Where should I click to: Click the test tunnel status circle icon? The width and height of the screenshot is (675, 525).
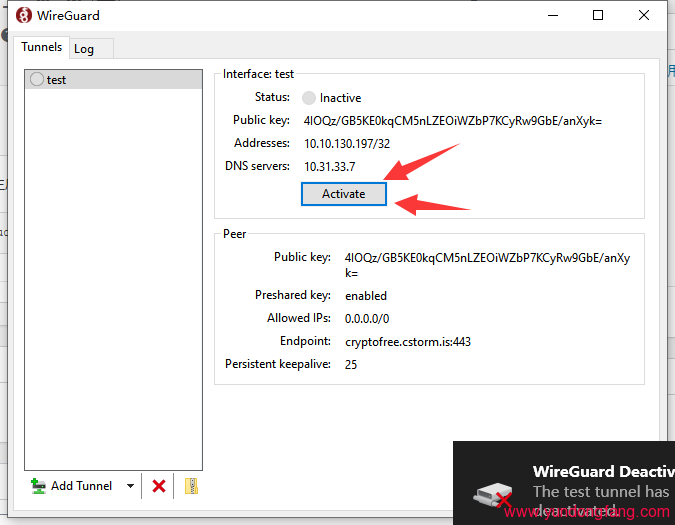(37, 79)
